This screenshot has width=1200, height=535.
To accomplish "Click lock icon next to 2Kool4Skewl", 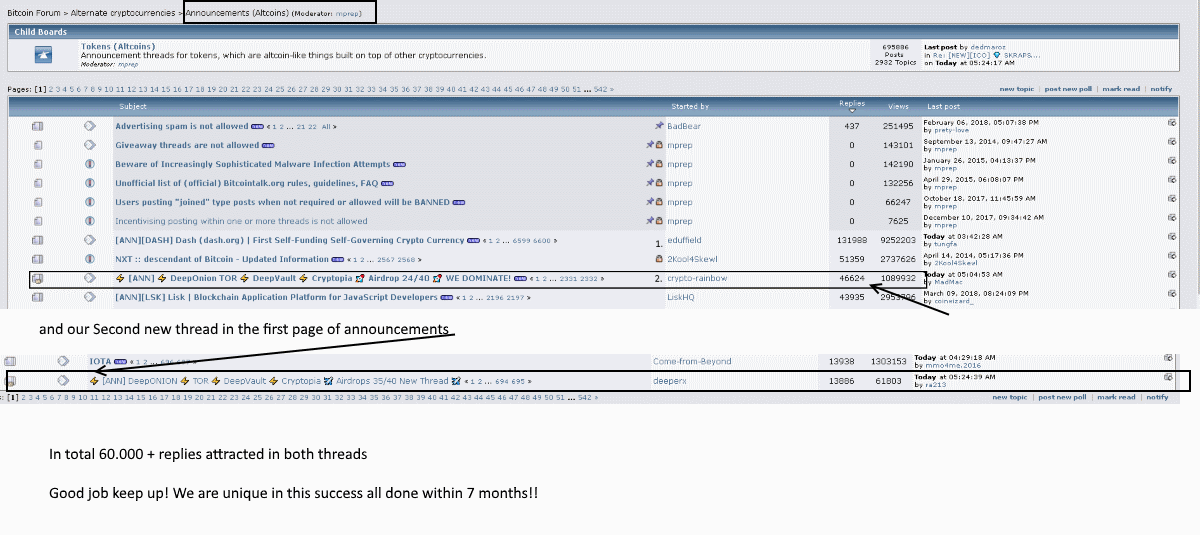I will tap(659, 259).
